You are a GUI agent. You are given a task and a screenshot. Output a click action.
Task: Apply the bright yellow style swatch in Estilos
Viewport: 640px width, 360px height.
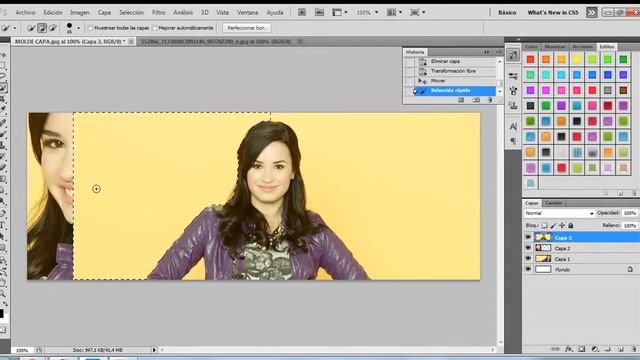coord(577,60)
